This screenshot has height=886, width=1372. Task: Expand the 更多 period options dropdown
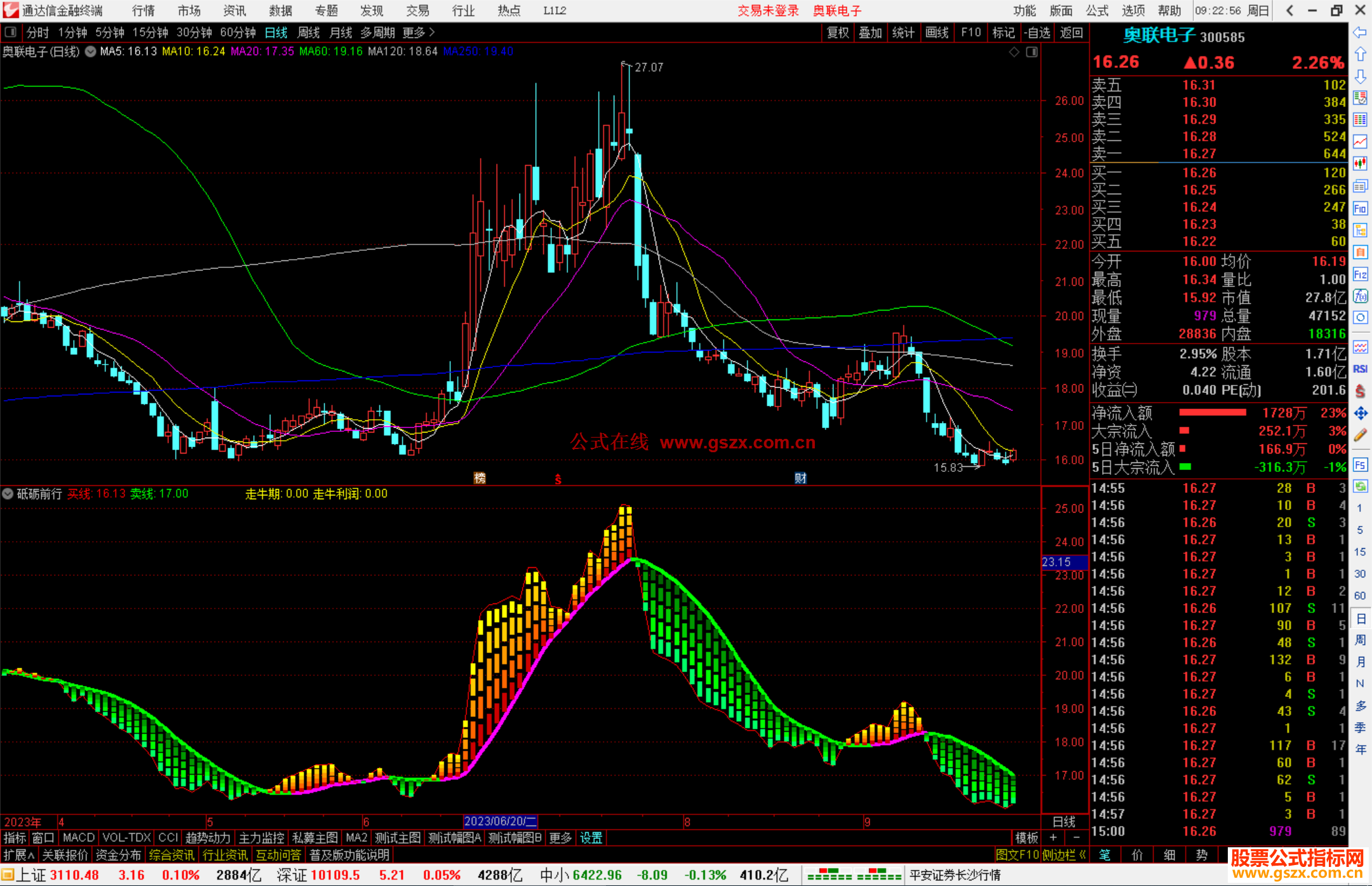(x=419, y=32)
